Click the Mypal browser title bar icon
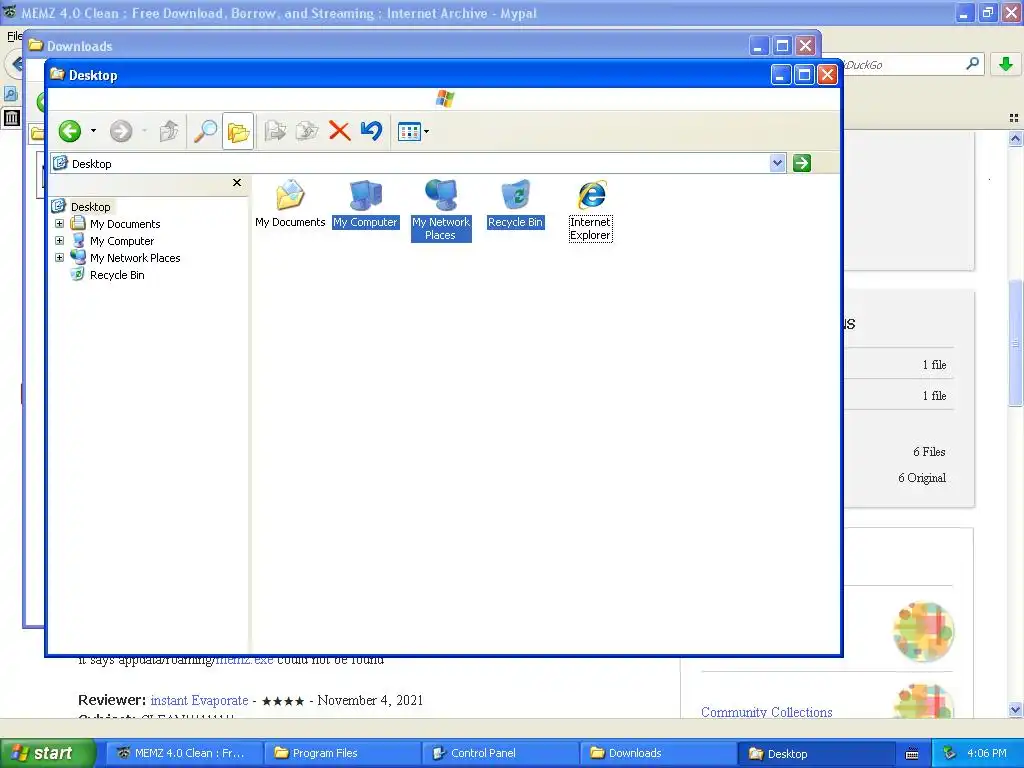The image size is (1024, 768). pyautogui.click(x=10, y=12)
